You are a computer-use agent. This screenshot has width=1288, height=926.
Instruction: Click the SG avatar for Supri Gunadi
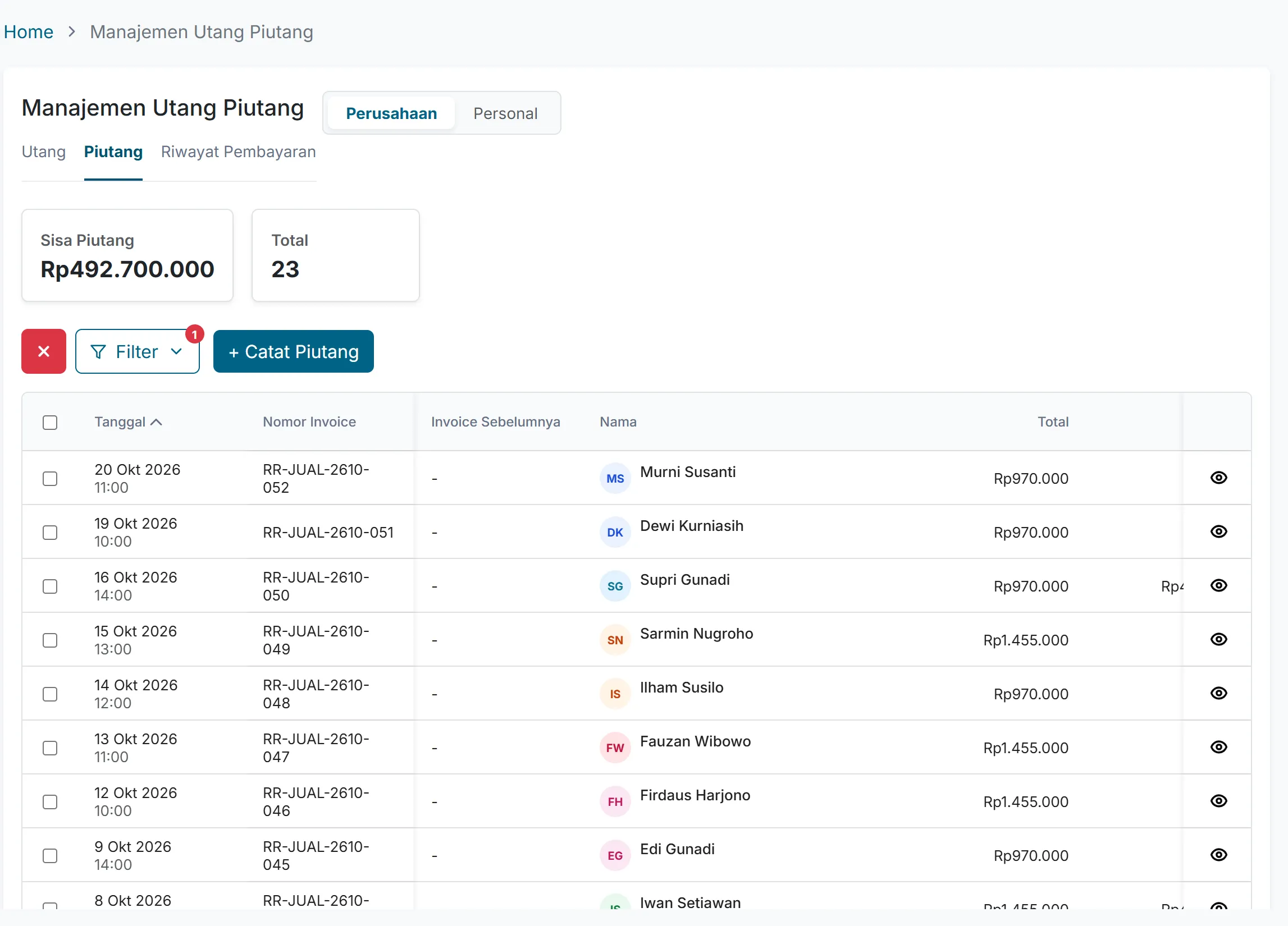pos(615,586)
